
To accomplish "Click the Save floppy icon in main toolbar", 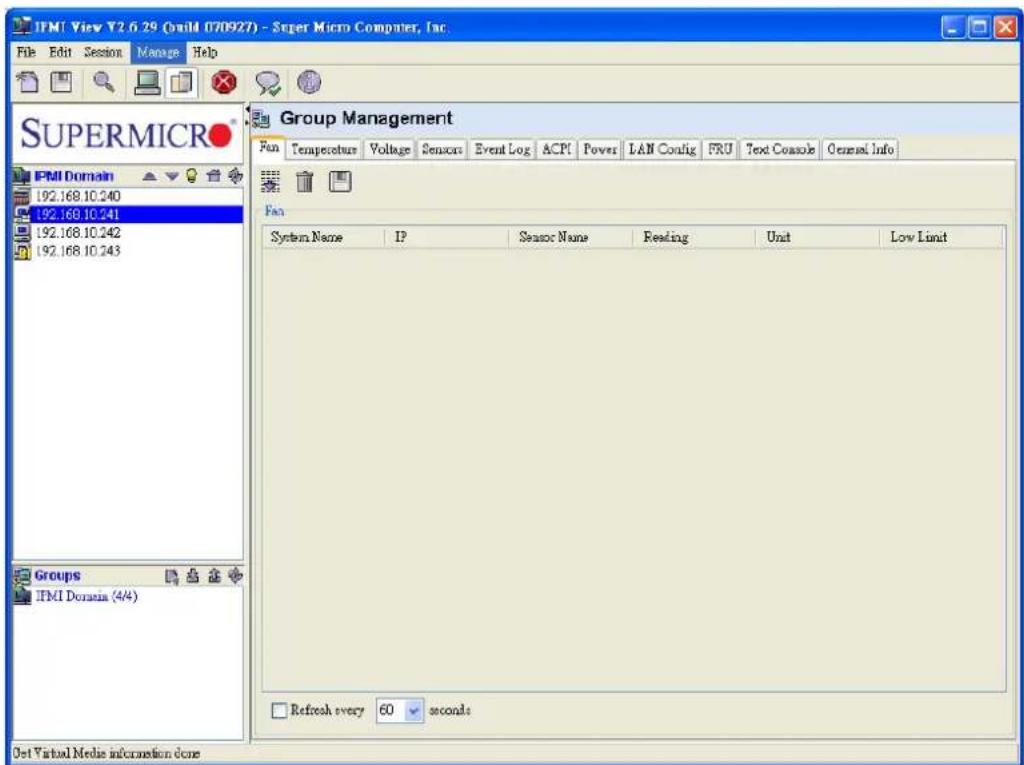I will point(61,82).
